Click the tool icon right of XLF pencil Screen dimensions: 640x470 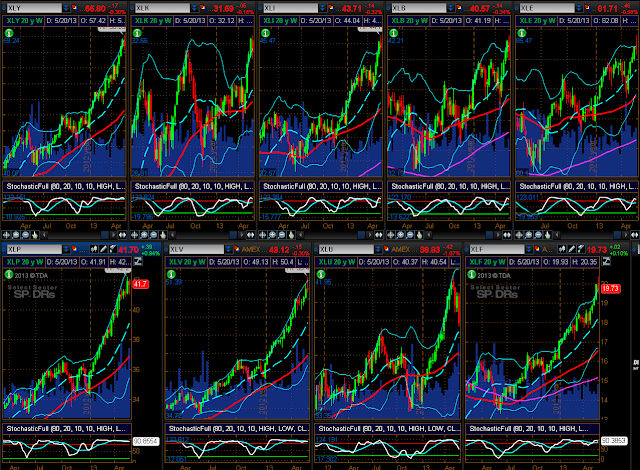pyautogui.click(x=581, y=249)
